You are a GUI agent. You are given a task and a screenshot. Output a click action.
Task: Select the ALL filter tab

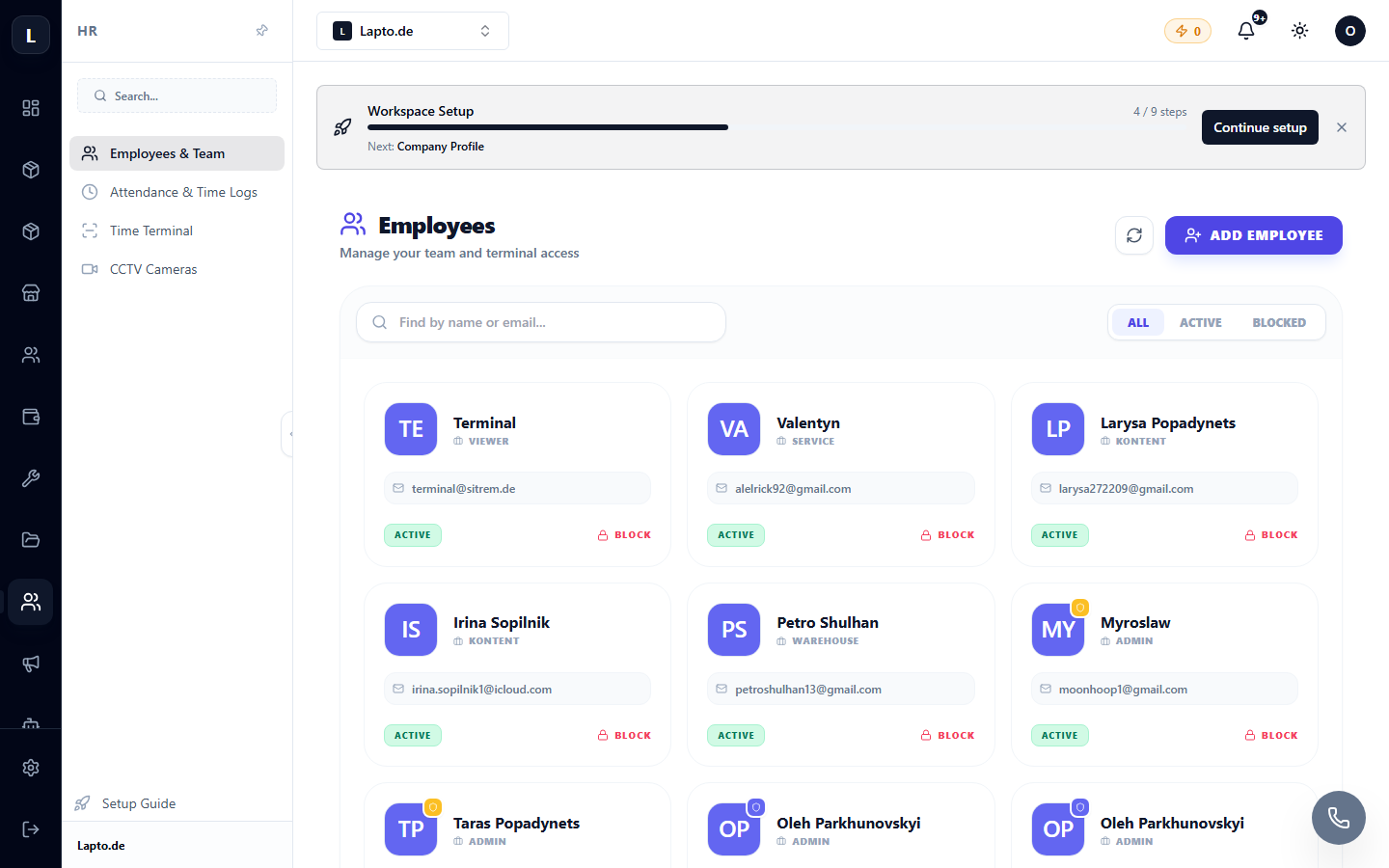click(x=1138, y=322)
